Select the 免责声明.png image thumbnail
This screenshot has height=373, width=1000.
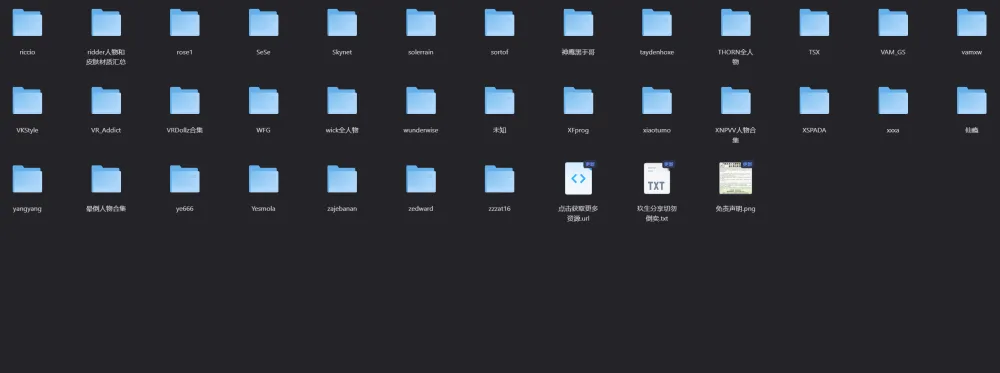[x=736, y=179]
